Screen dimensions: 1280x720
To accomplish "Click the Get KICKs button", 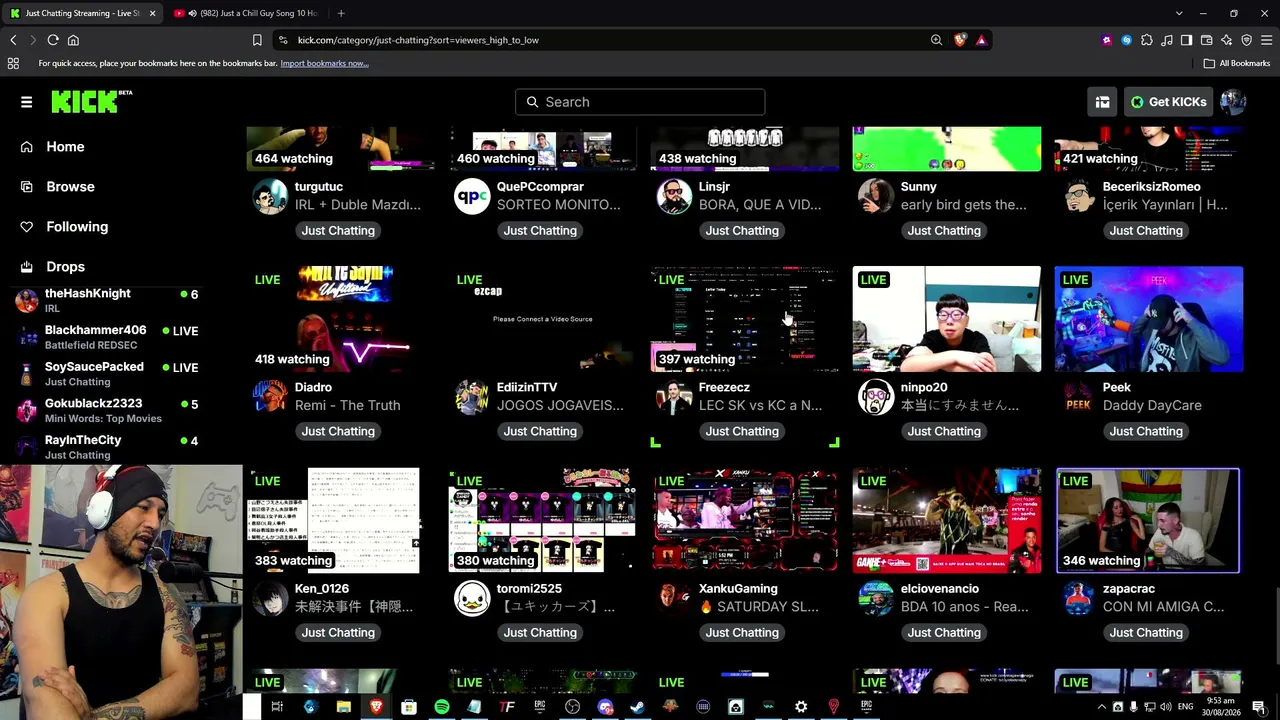I will [1168, 102].
